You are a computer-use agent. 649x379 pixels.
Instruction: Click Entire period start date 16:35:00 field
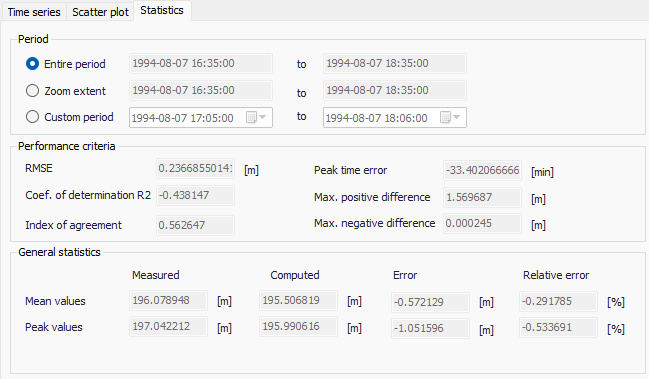(x=201, y=63)
